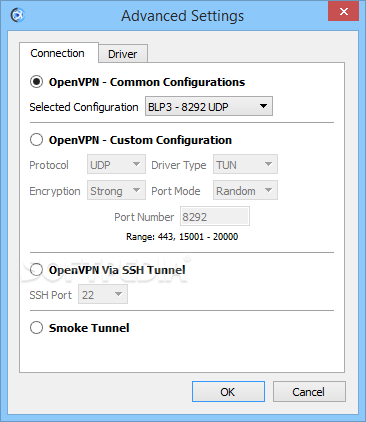Enable OpenVPN Via SSH Tunnel option

[x=36, y=270]
